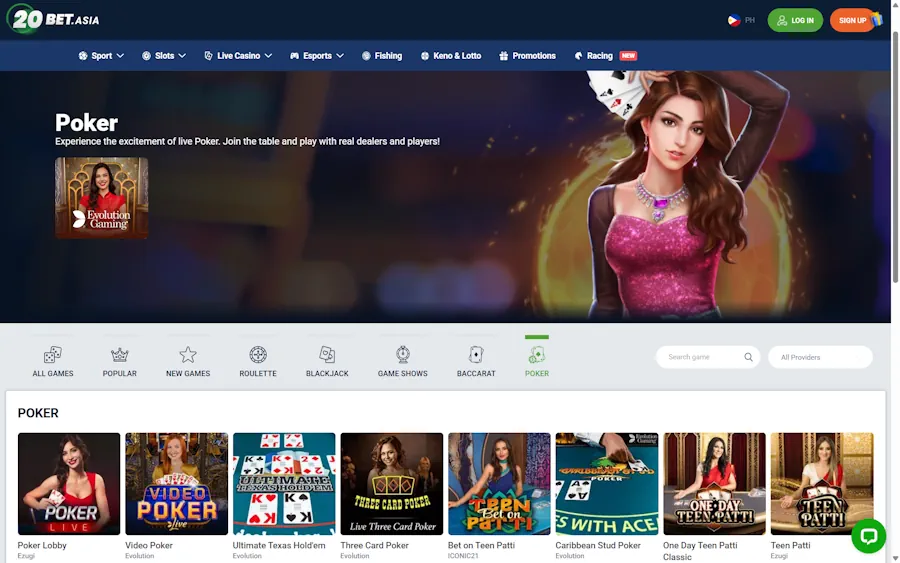
Task: Choose the Roulette wheel icon
Action: [x=258, y=355]
